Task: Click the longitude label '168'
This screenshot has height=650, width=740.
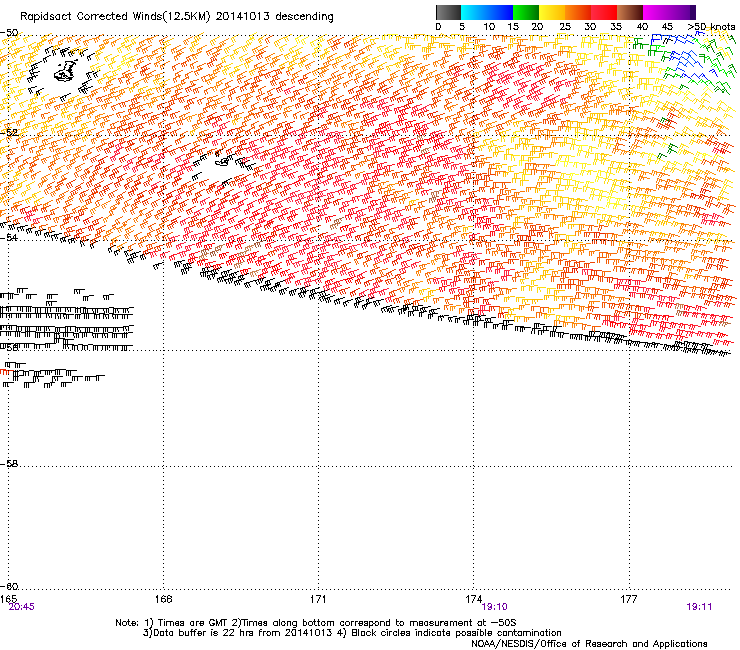Action: pyautogui.click(x=163, y=599)
